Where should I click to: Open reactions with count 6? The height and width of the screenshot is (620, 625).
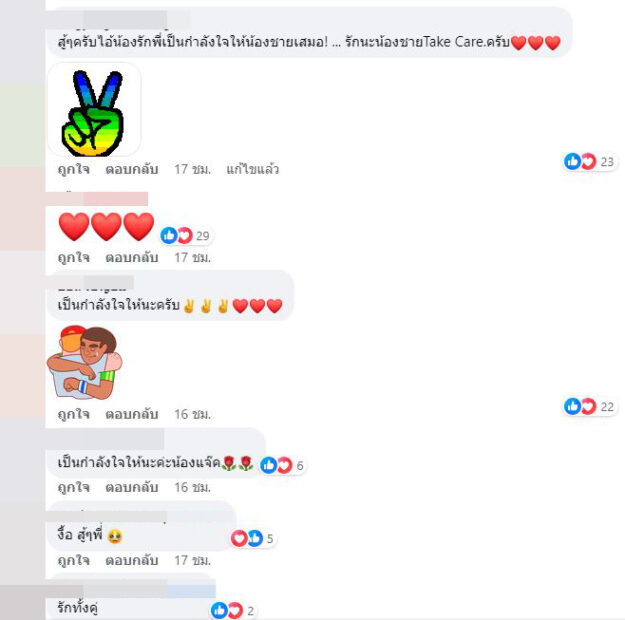click(x=282, y=465)
